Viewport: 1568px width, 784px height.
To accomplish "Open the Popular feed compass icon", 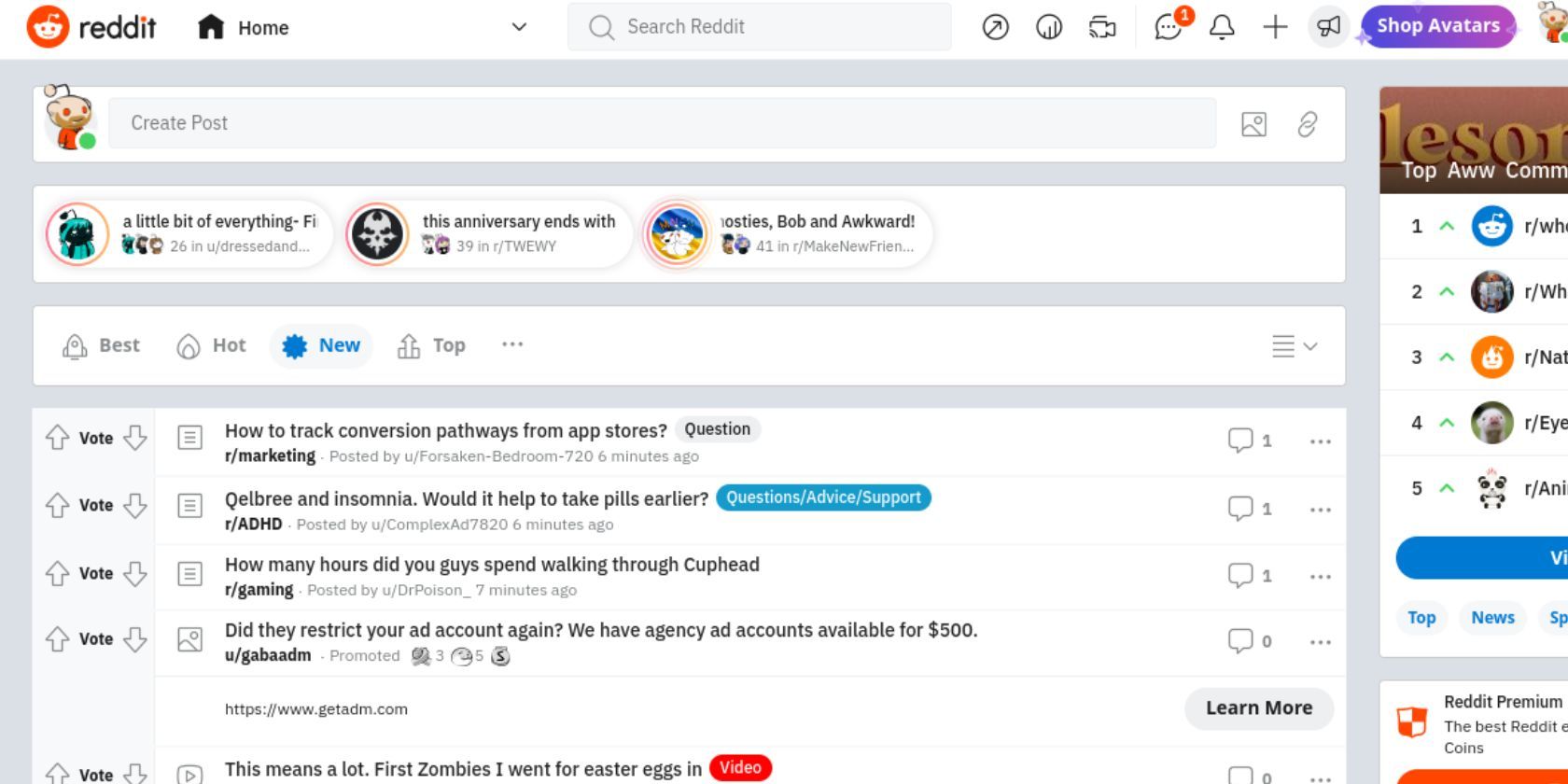I will pos(996,27).
